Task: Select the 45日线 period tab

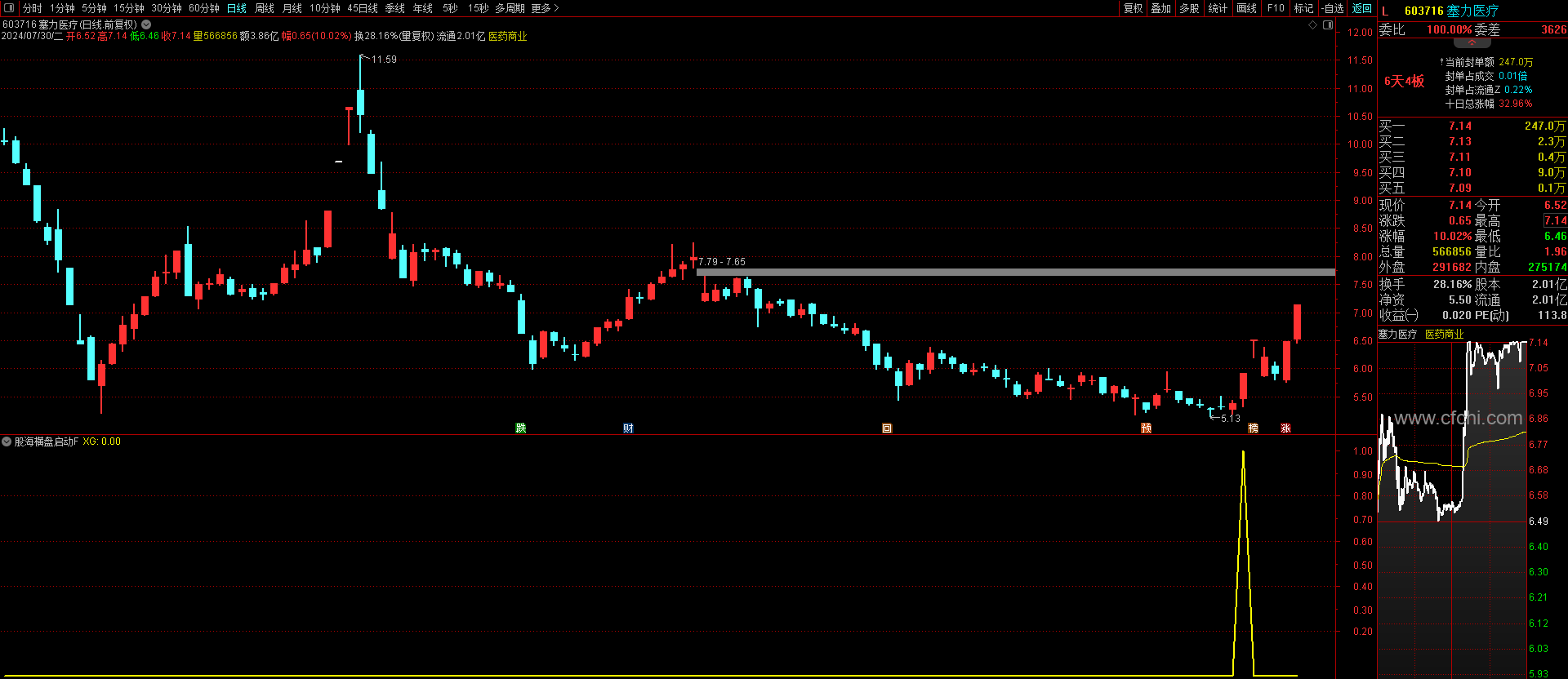Action: point(363,8)
